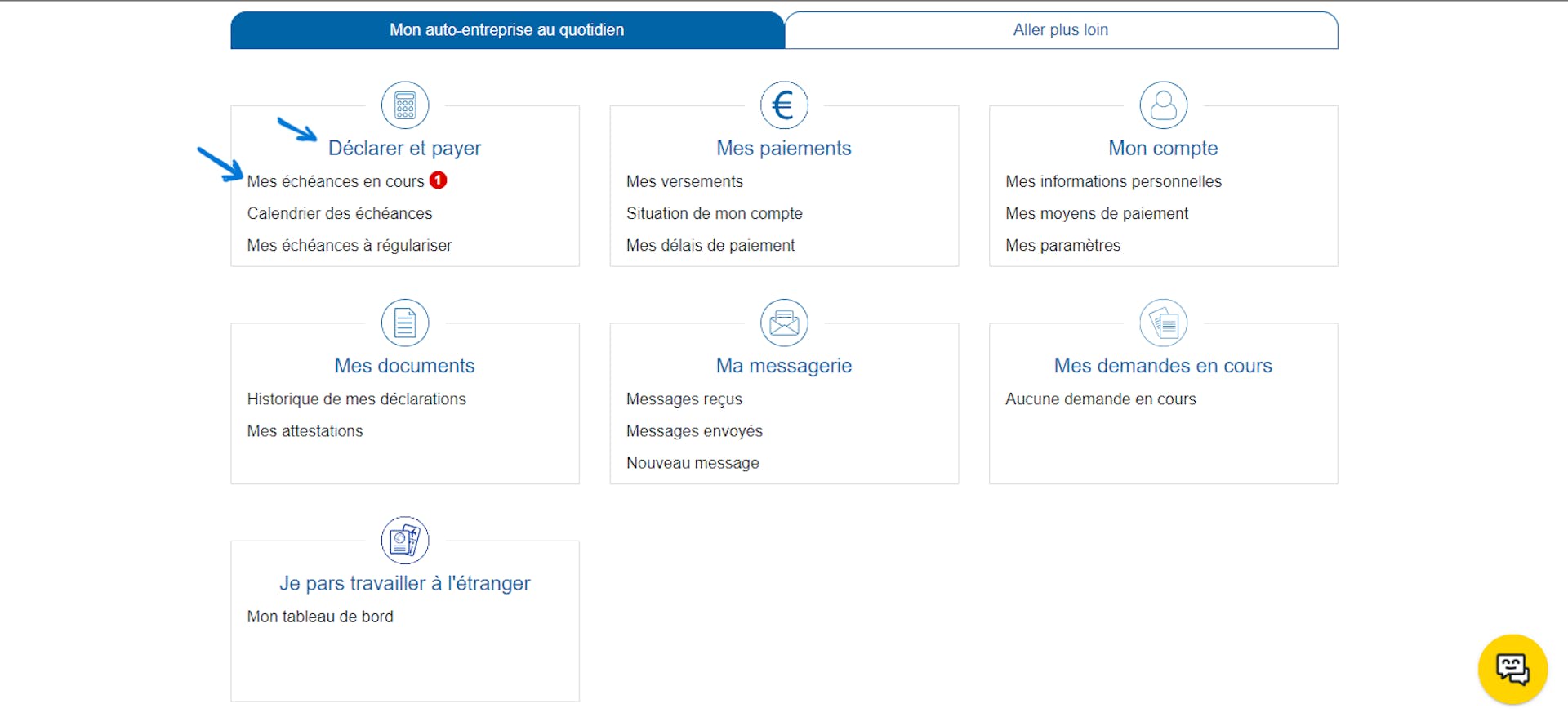Open Messages envoyés
Viewport: 1568px width, 726px height.
(694, 430)
